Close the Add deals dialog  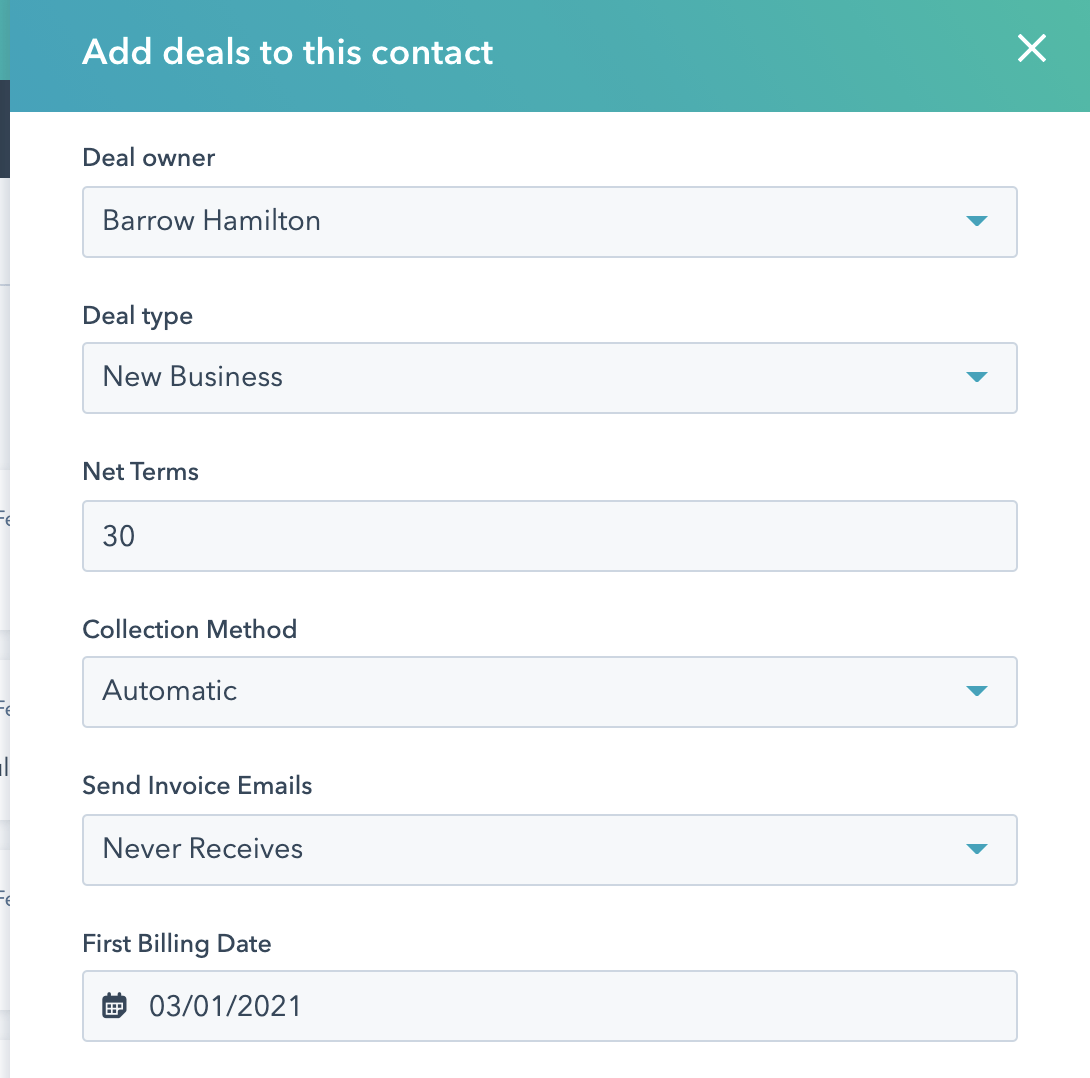click(x=1031, y=49)
